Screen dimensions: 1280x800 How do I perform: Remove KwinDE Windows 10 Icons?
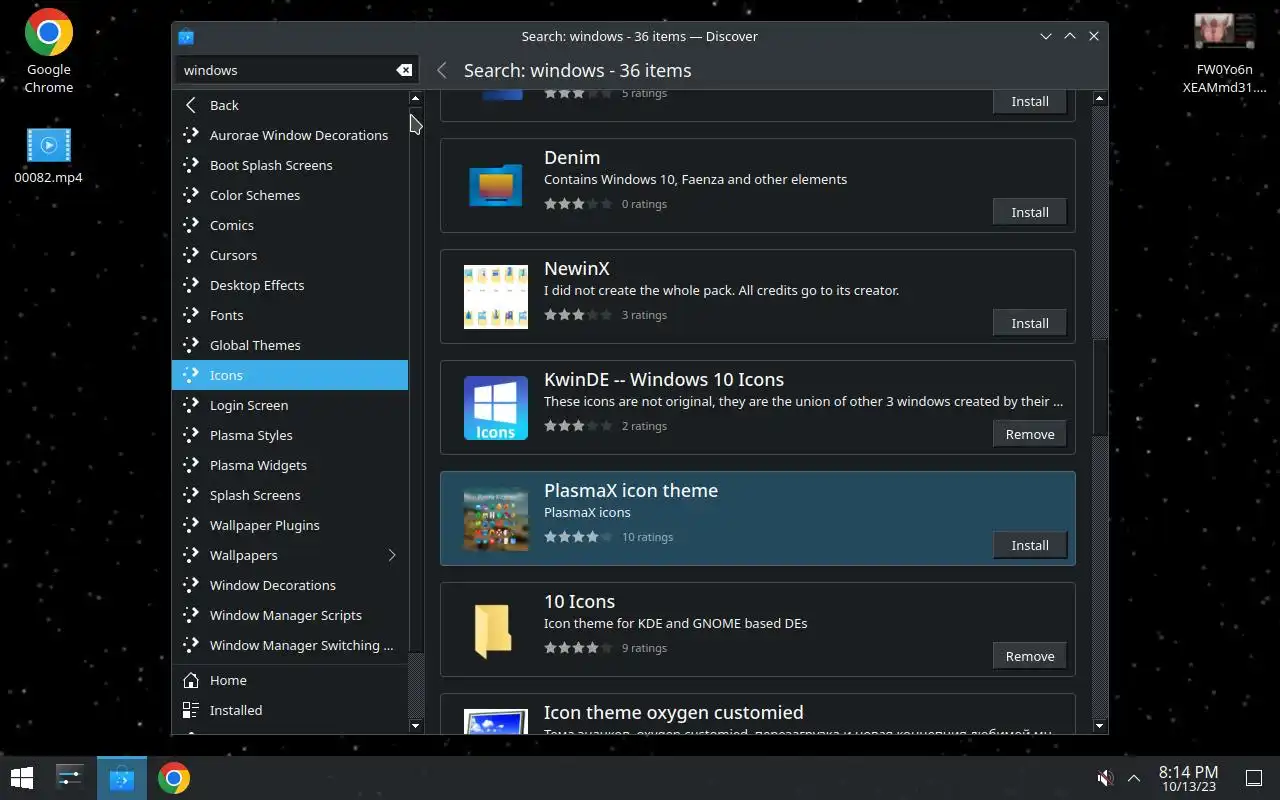[x=1030, y=434]
